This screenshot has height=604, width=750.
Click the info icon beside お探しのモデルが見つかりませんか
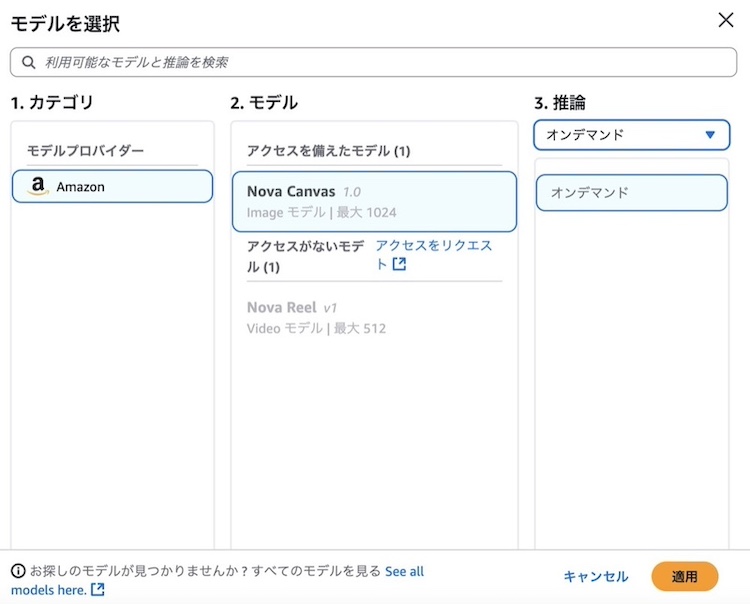(x=18, y=571)
